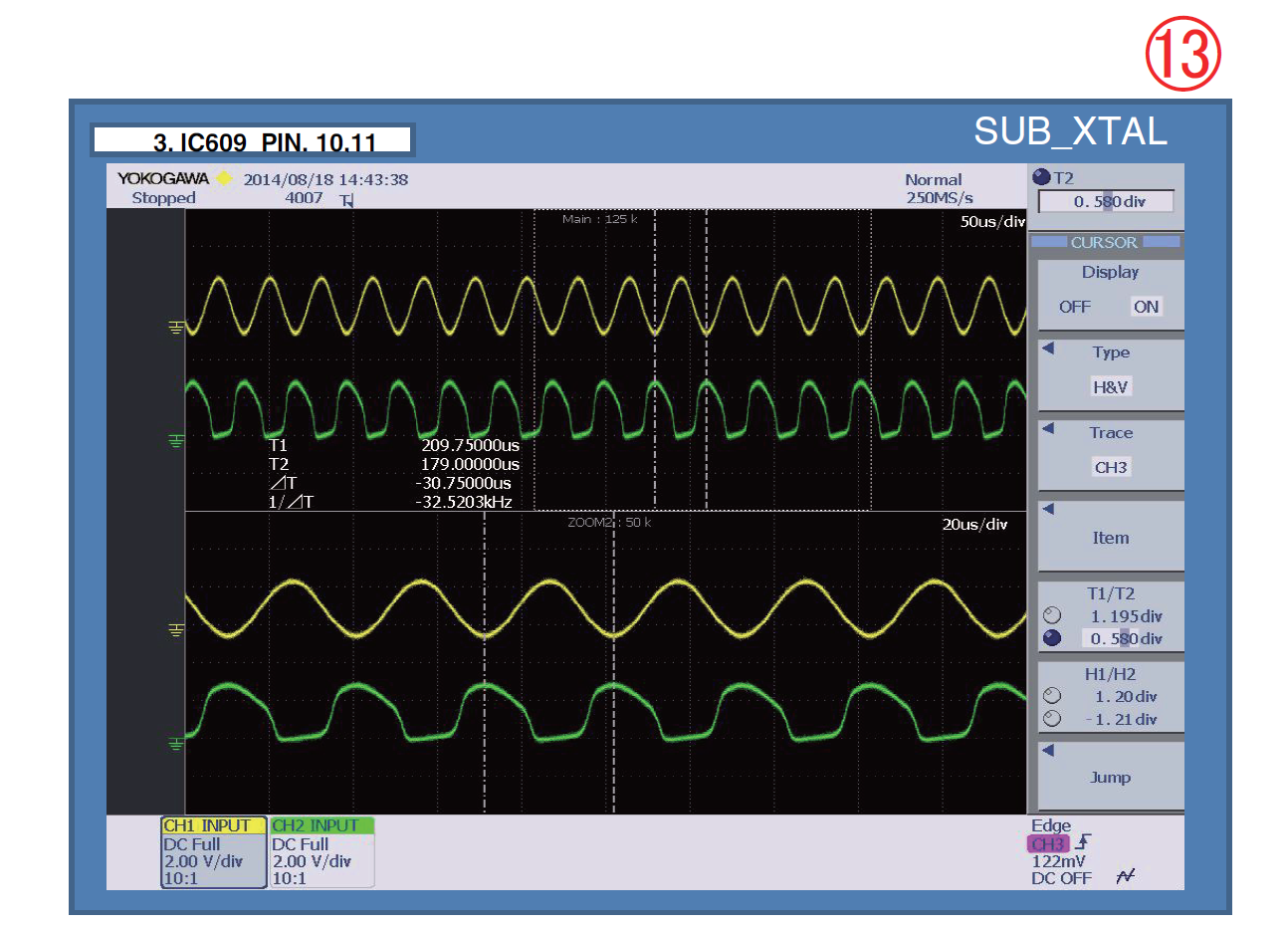Click the delta T value -30.75000us

(463, 483)
